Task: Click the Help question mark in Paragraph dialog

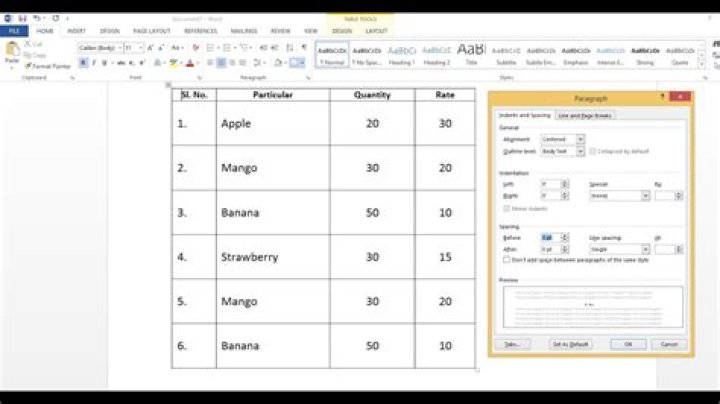Action: coord(662,96)
